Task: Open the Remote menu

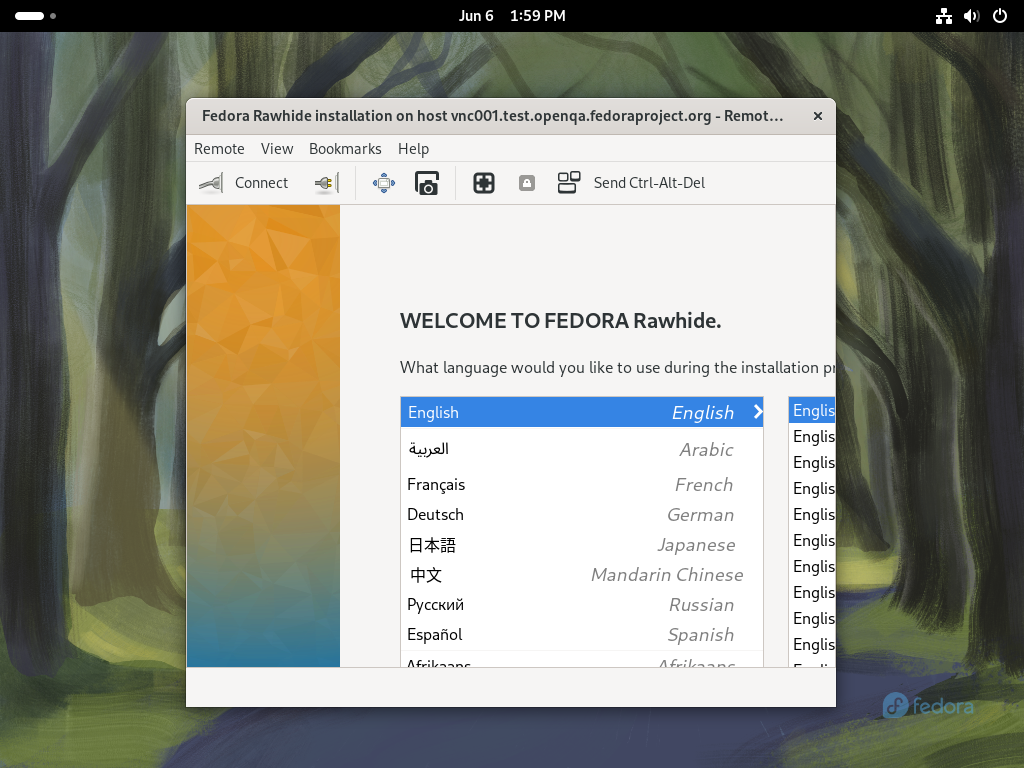Action: [219, 149]
